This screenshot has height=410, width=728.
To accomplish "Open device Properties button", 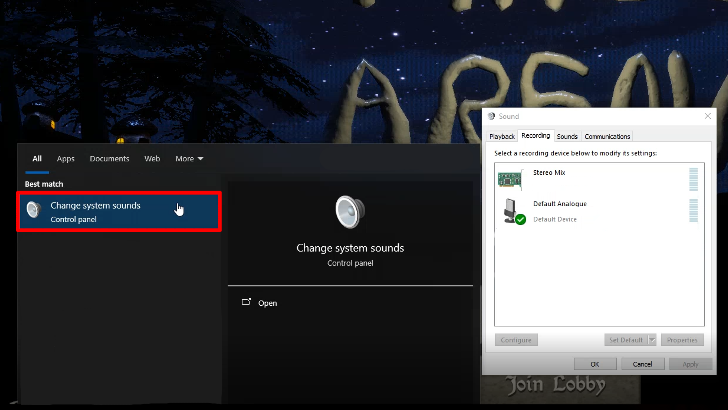I will coord(682,340).
